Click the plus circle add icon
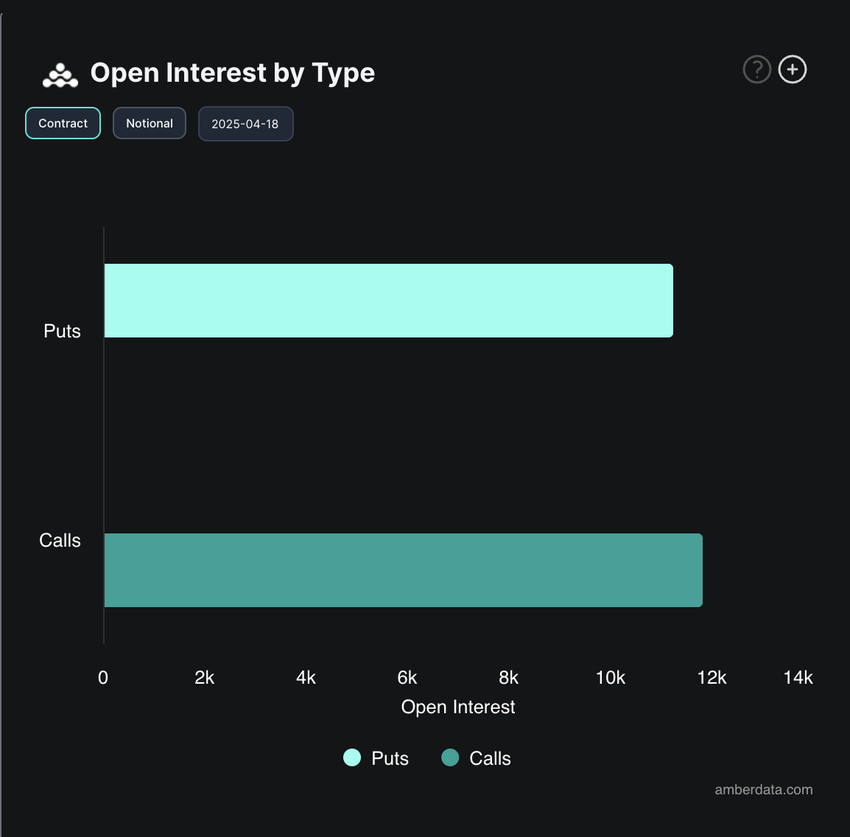Viewport: 850px width, 837px height. [x=793, y=69]
